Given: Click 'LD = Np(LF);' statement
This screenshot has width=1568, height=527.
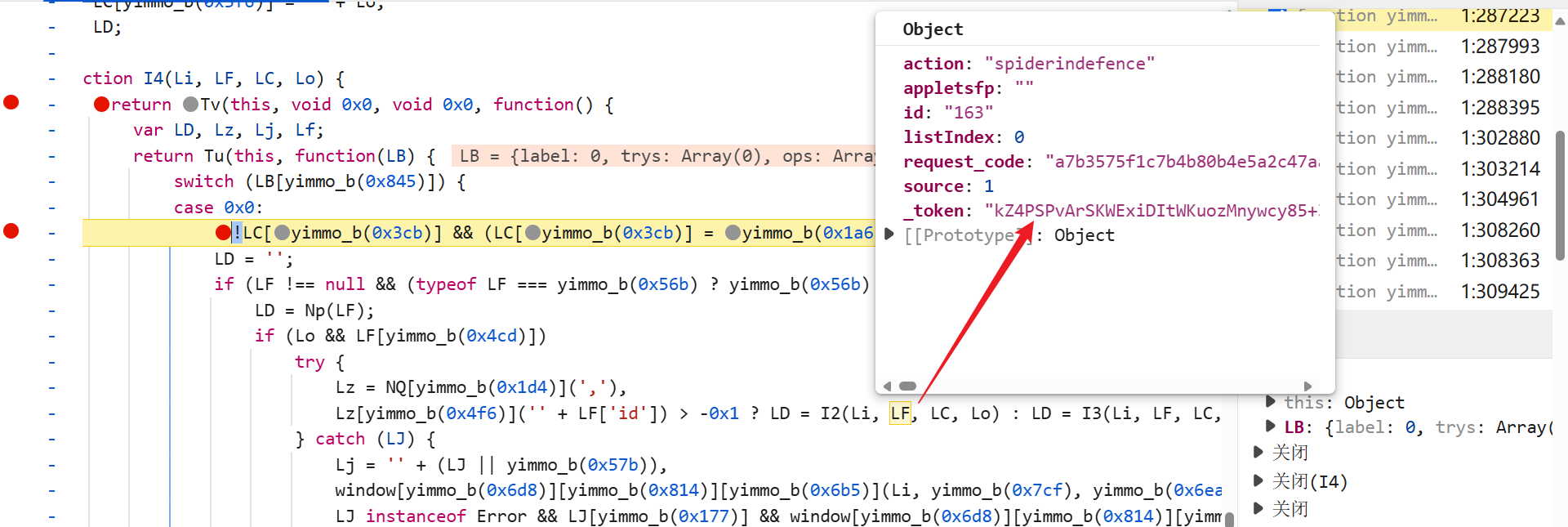Looking at the screenshot, I should click(x=314, y=310).
